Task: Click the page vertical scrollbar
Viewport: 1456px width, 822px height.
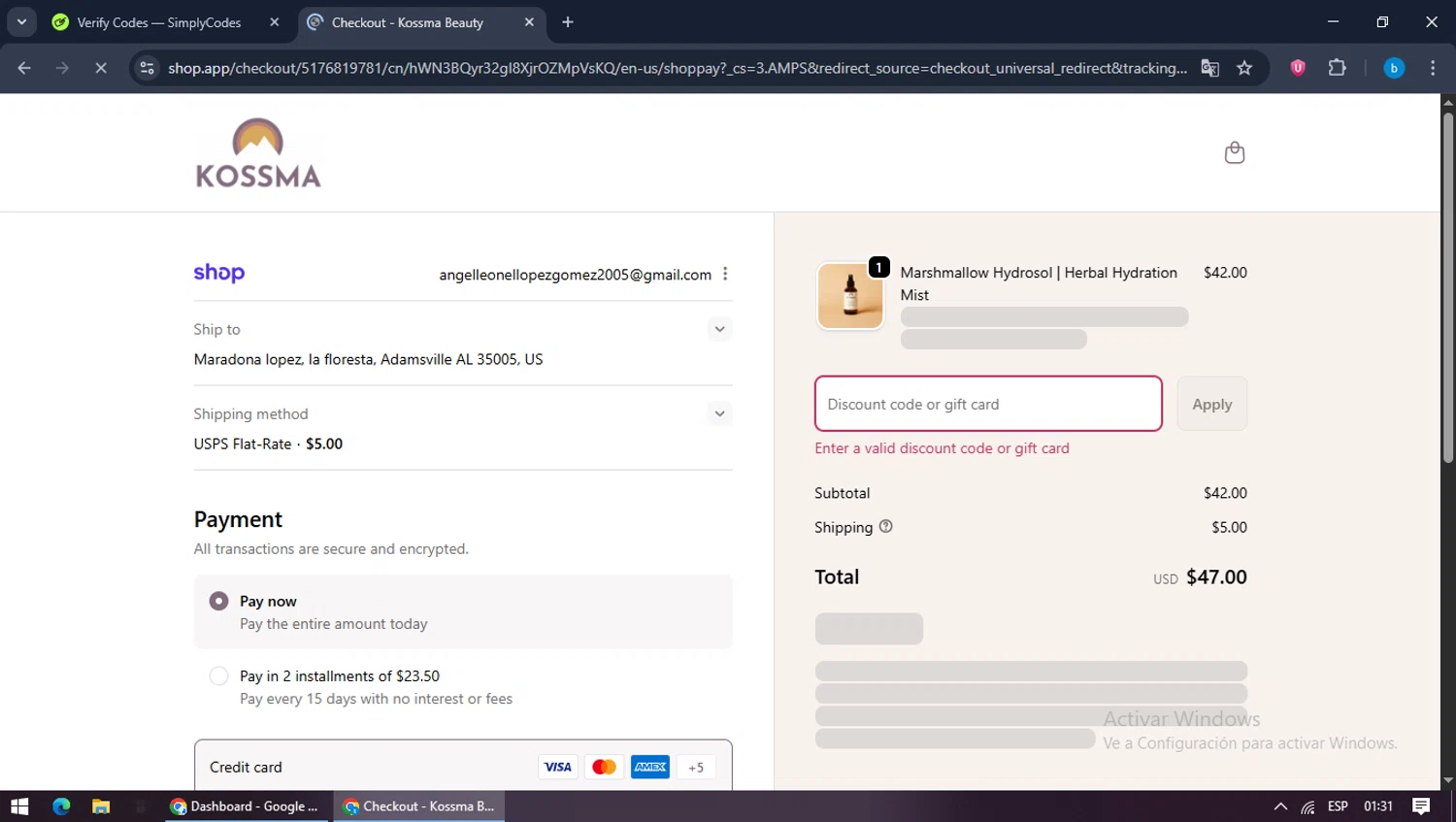Action: coord(1448,287)
